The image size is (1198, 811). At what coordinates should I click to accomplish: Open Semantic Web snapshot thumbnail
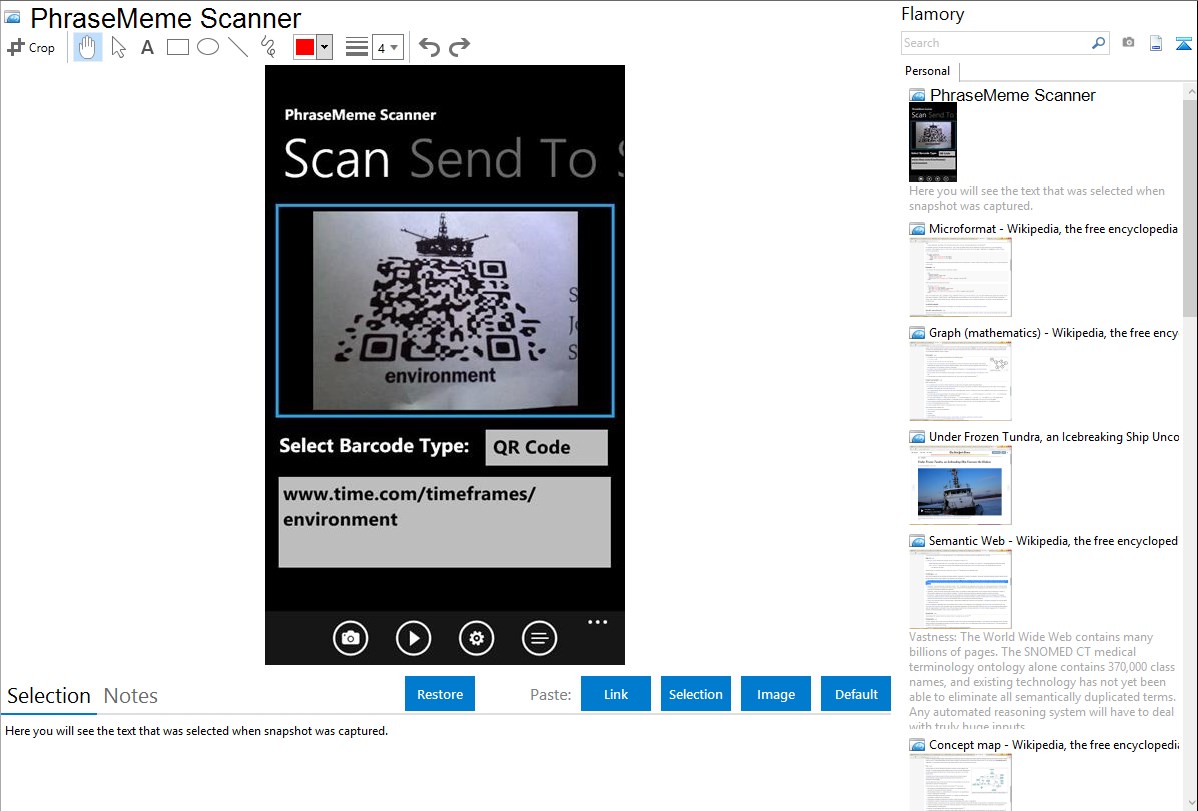[960, 589]
